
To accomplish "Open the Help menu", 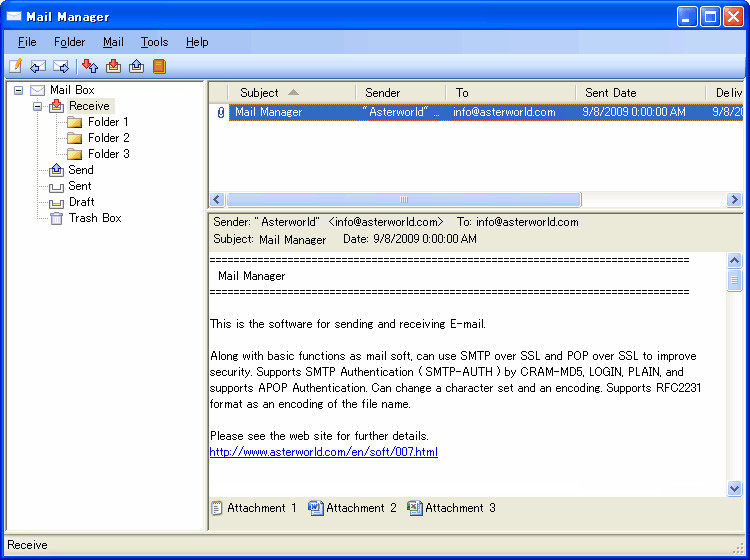I will (x=197, y=42).
